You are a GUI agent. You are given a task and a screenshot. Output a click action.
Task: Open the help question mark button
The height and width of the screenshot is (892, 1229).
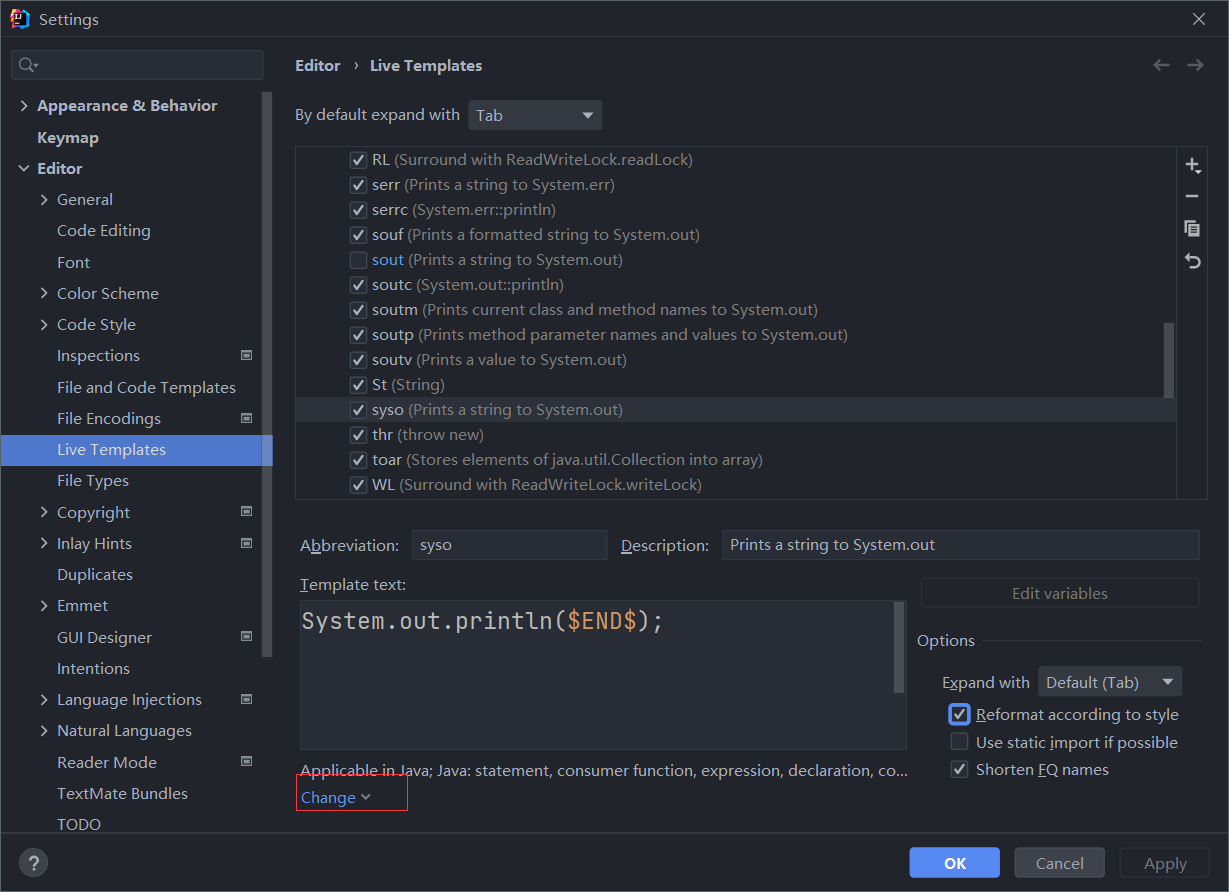(33, 863)
